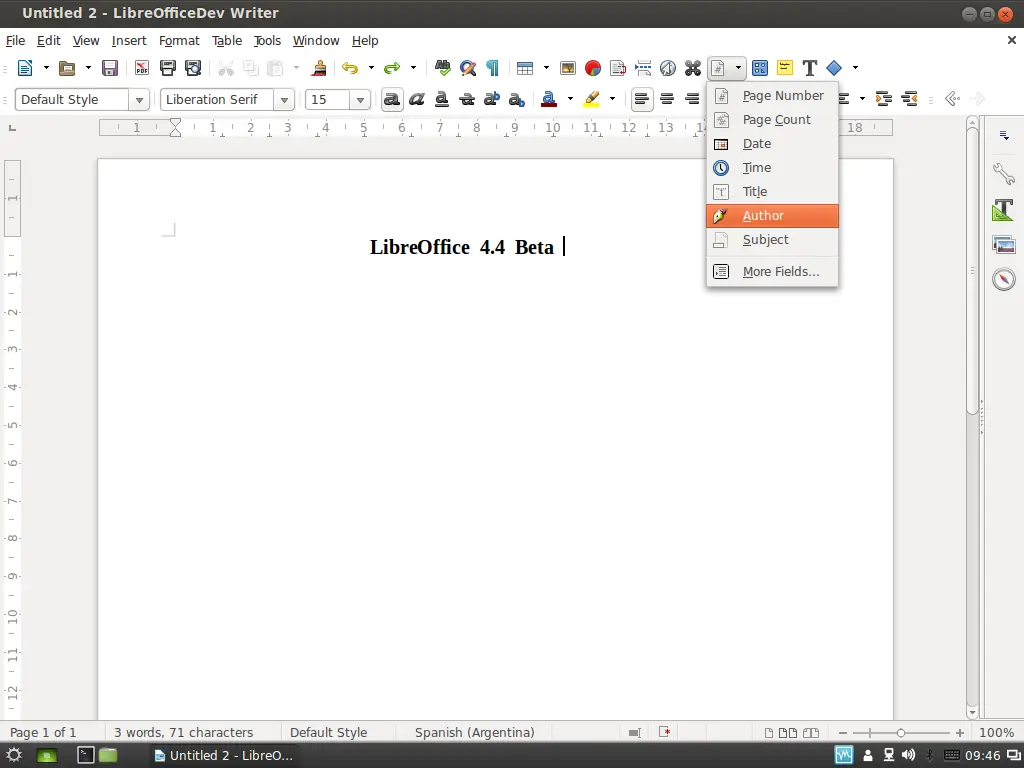Toggle bold formatting

pos(392,99)
